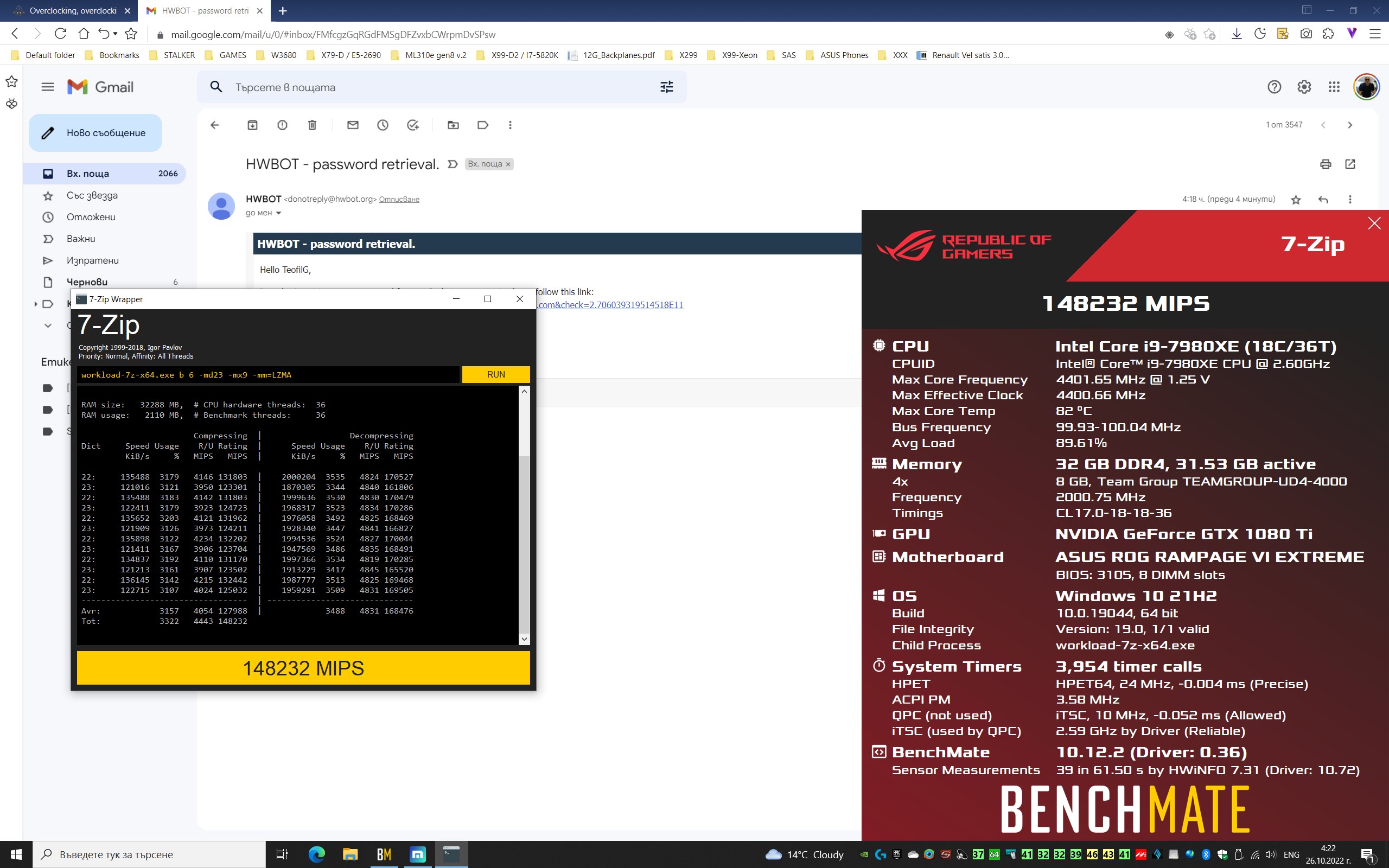Screen dimensions: 1389x868
Task: Mark the email as unread
Action: point(353,125)
